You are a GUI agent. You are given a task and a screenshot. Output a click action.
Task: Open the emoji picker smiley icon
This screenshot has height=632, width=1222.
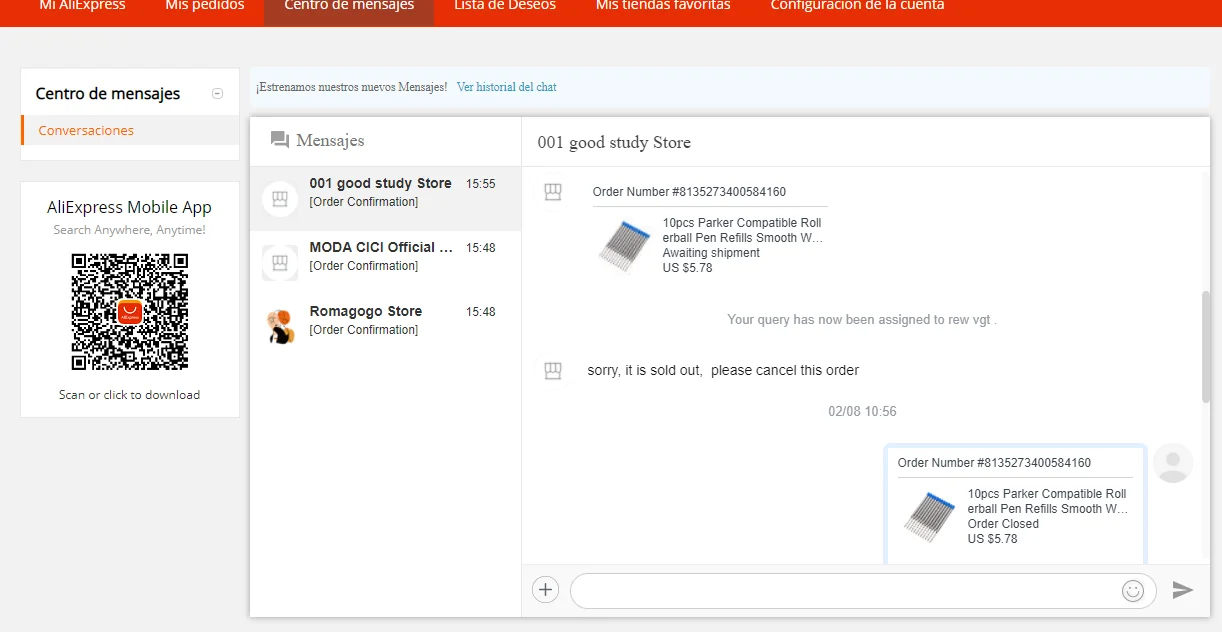tap(1133, 591)
